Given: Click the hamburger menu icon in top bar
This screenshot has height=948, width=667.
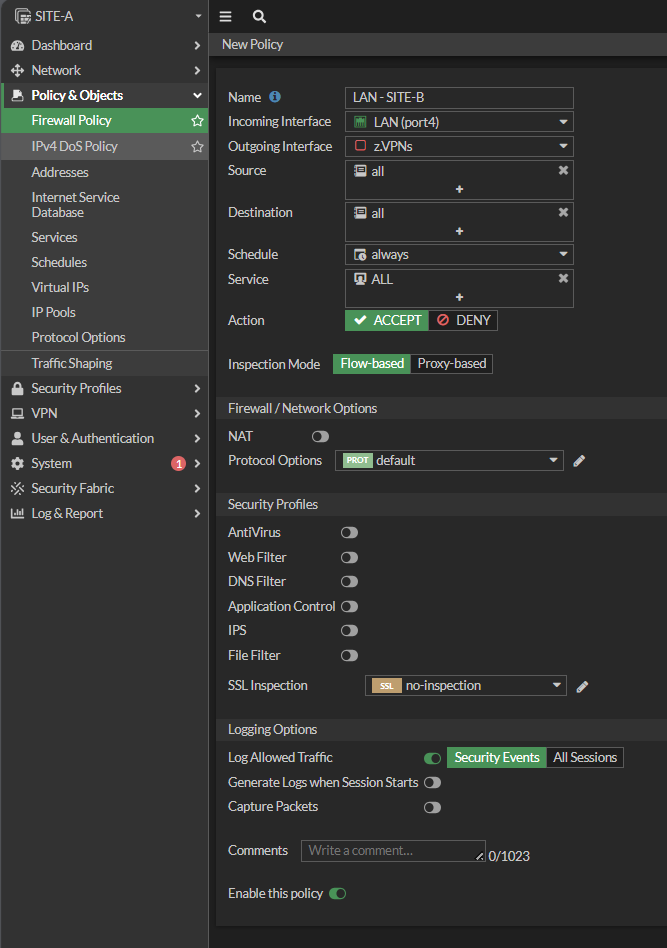Looking at the screenshot, I should (225, 17).
